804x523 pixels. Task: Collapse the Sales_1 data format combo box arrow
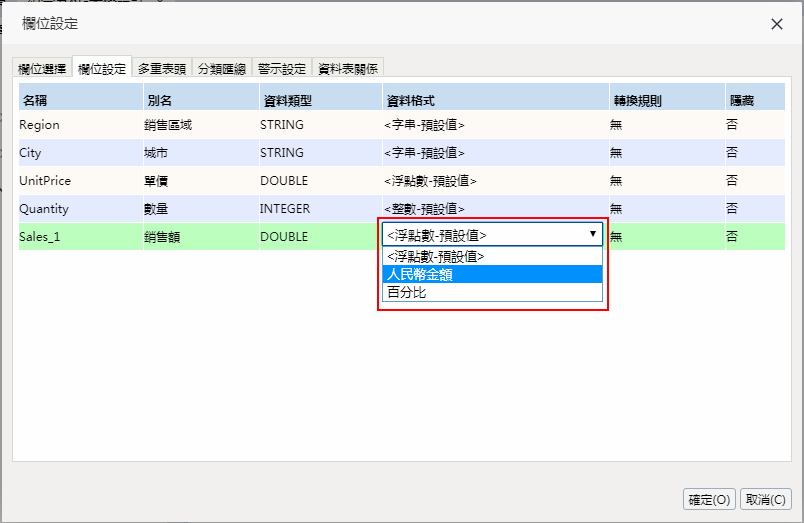[x=593, y=235]
